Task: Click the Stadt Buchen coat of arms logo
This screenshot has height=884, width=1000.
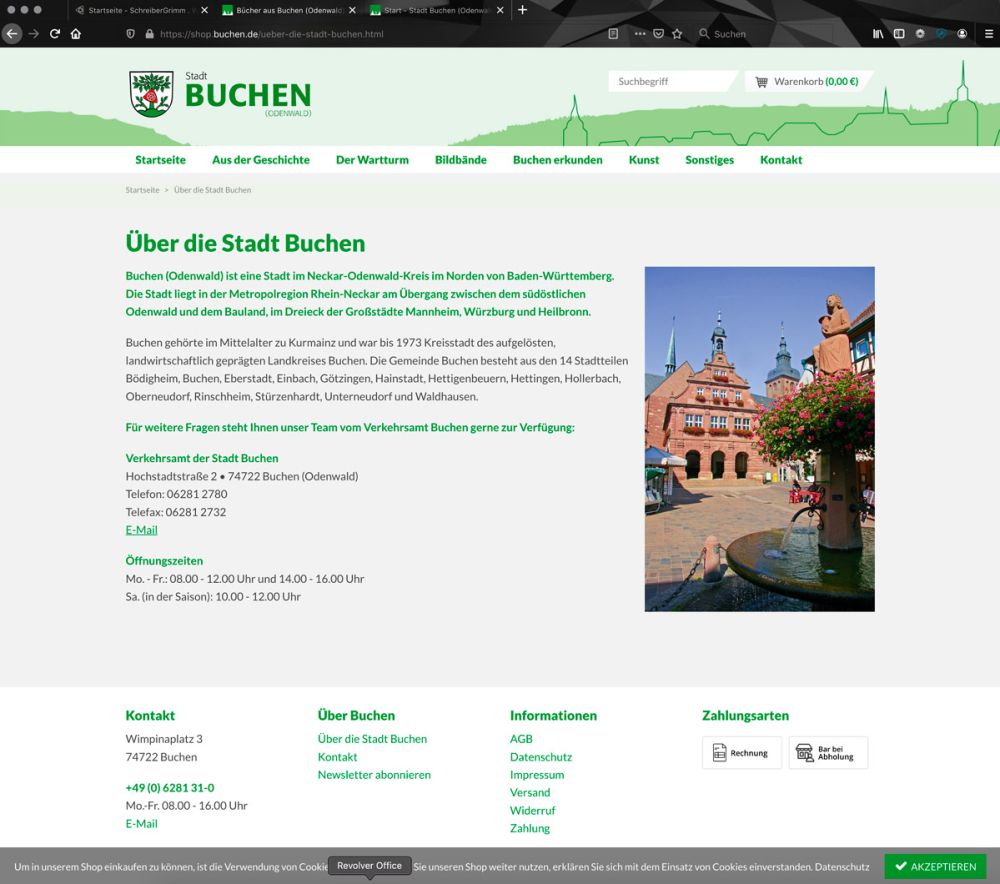Action: pos(149,92)
